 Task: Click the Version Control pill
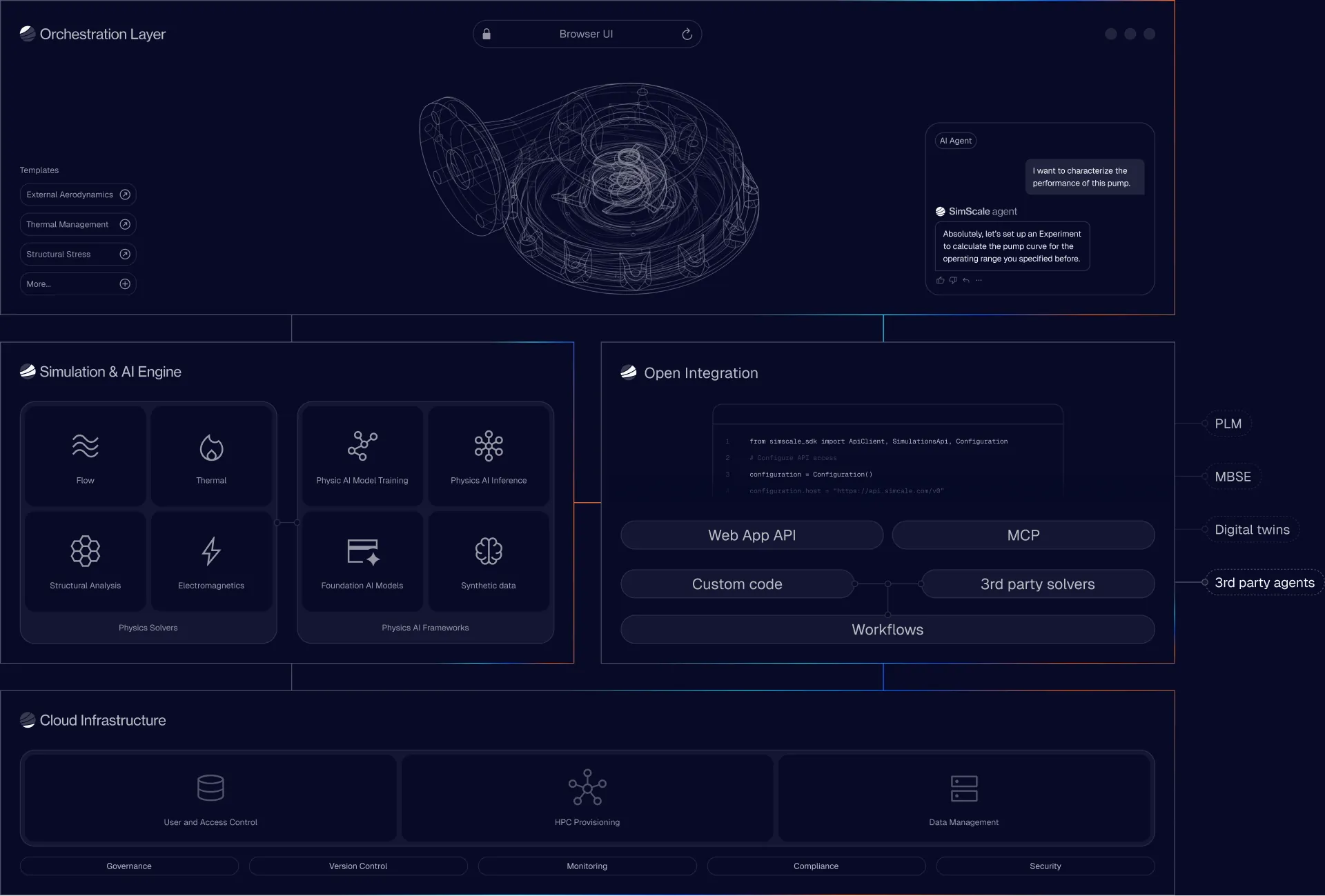point(358,866)
